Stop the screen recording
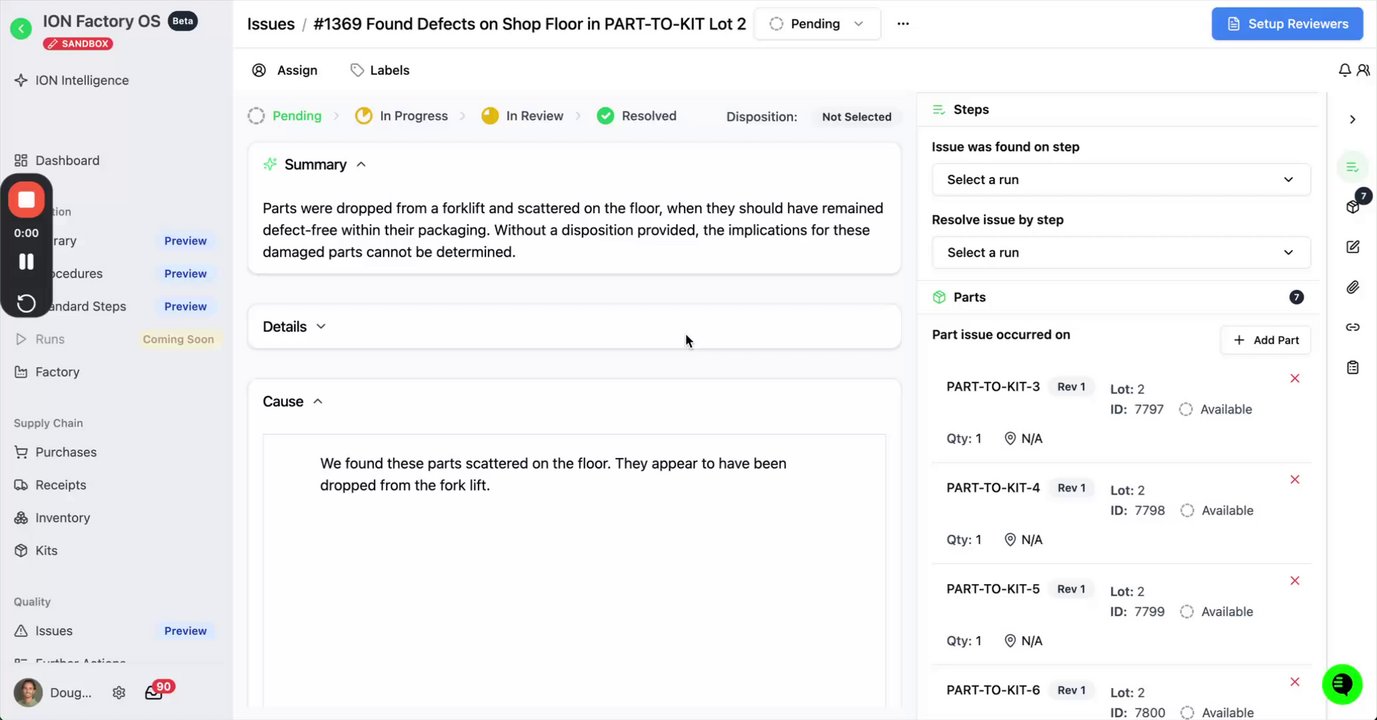The width and height of the screenshot is (1377, 720). click(x=26, y=200)
